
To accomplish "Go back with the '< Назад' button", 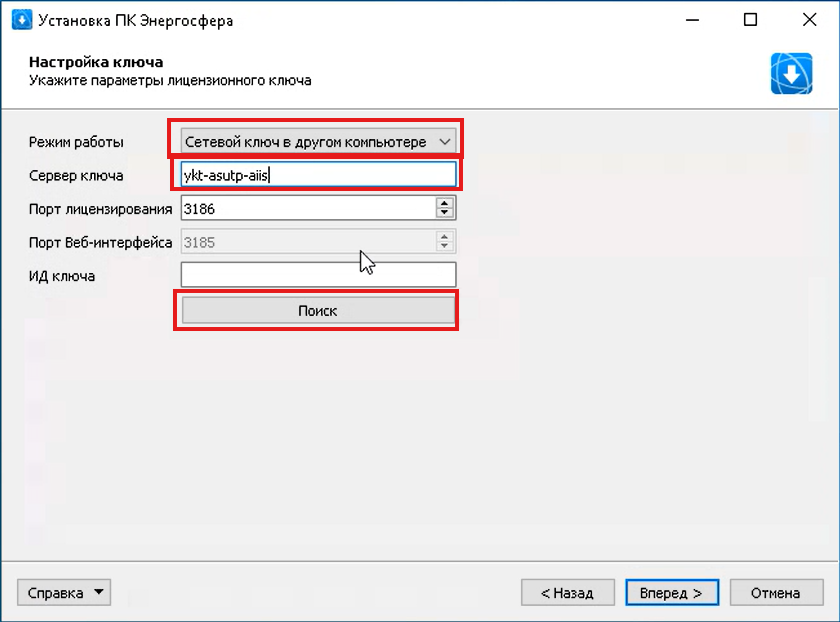I will pos(568,593).
